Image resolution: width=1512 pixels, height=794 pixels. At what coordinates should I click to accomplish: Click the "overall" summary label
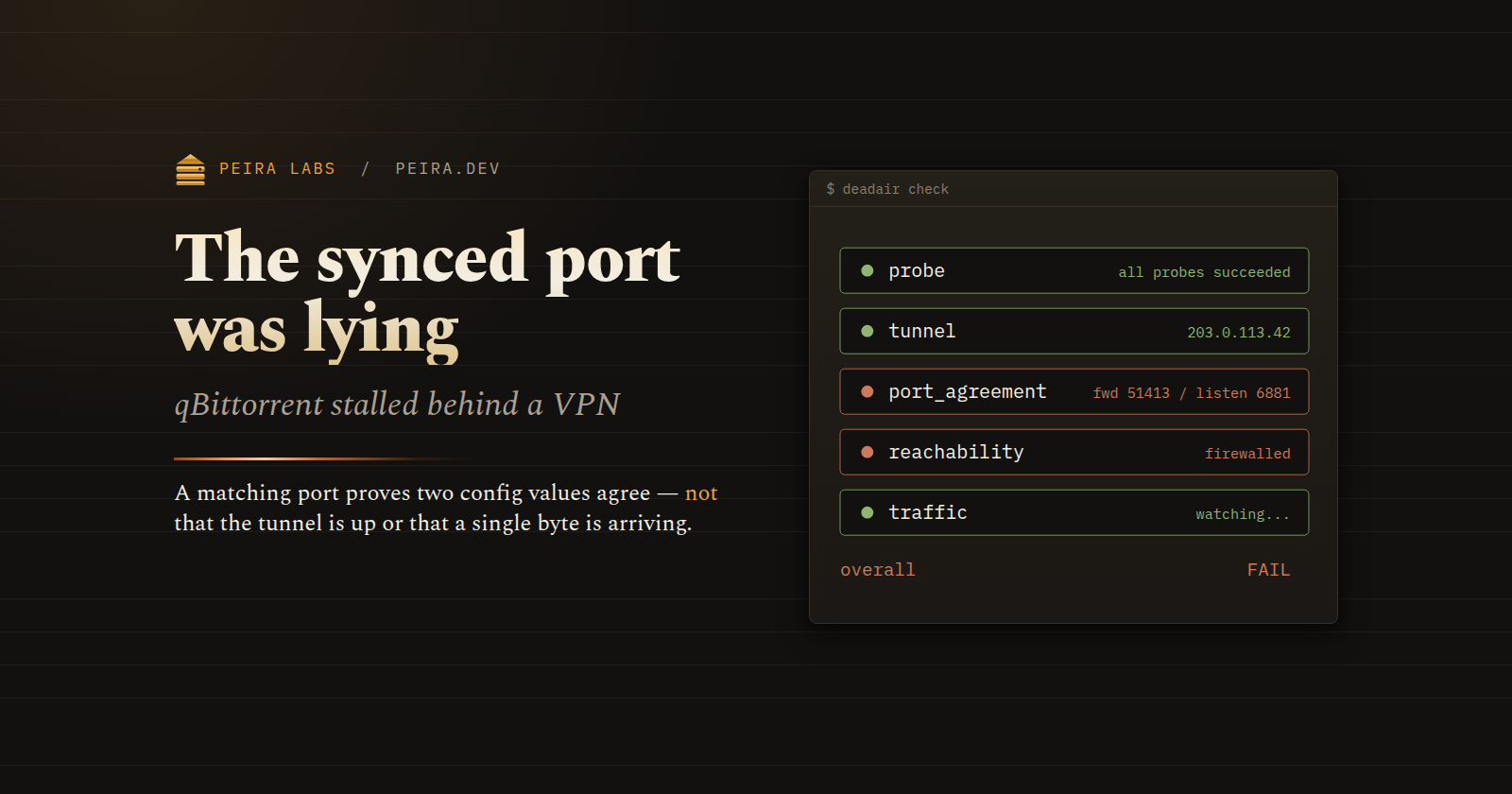(x=878, y=570)
